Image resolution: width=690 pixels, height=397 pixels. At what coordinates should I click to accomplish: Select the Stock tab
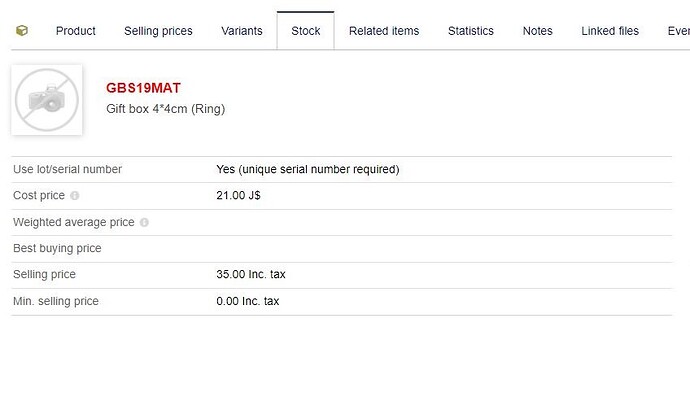[x=305, y=31]
